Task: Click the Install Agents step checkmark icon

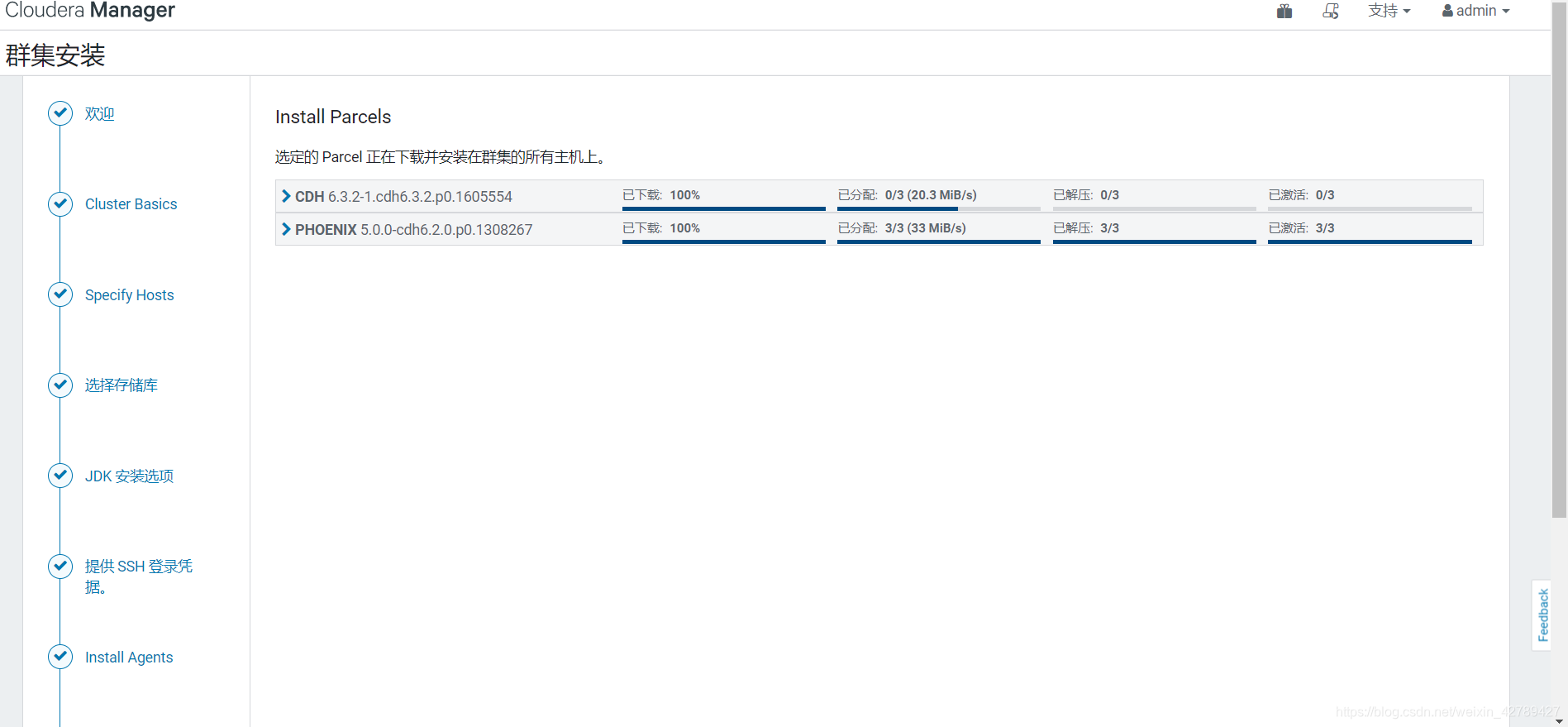Action: (x=60, y=657)
